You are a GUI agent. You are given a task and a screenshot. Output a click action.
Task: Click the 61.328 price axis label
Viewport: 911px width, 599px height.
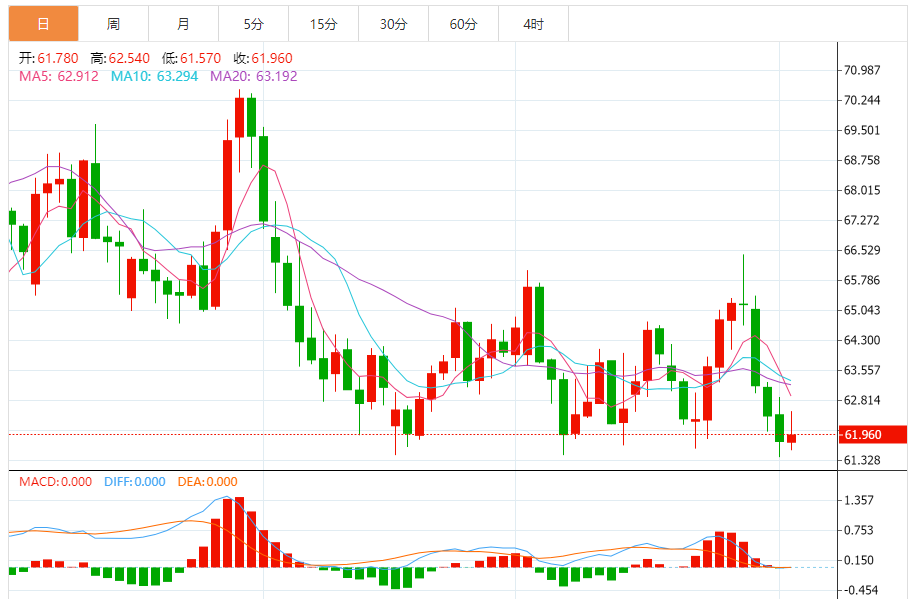tap(862, 460)
